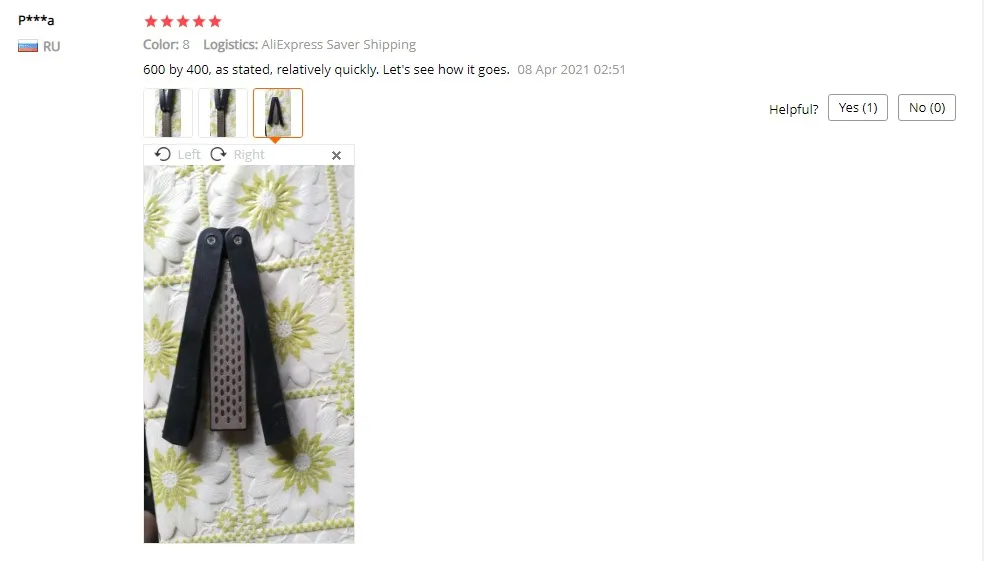Click the enlarged sharpener photo

(x=249, y=354)
